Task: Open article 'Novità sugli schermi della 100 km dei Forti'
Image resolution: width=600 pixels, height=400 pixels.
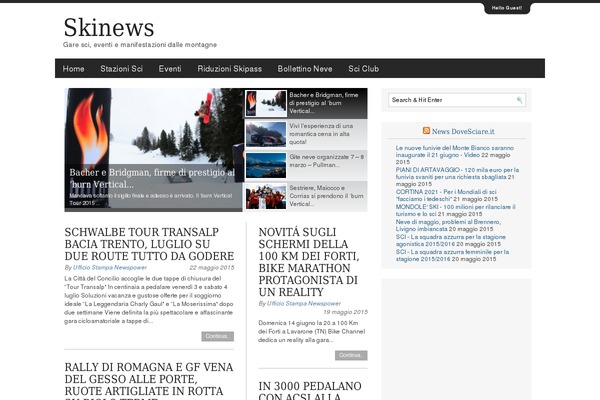Action: [309, 262]
